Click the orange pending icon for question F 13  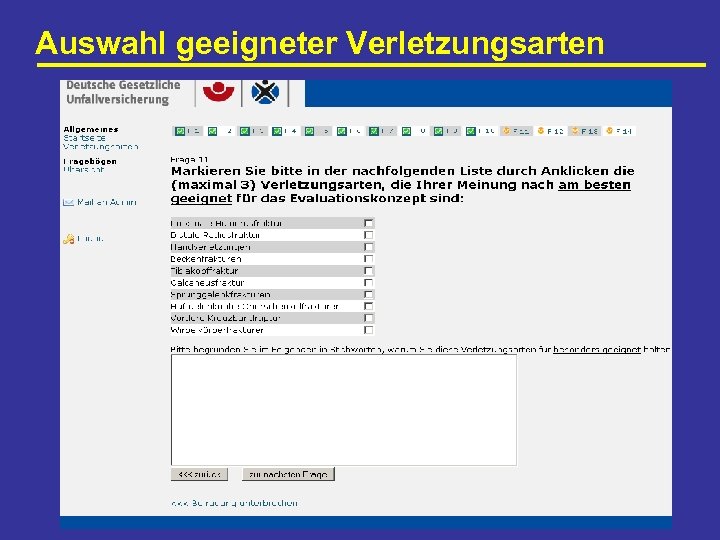point(575,131)
